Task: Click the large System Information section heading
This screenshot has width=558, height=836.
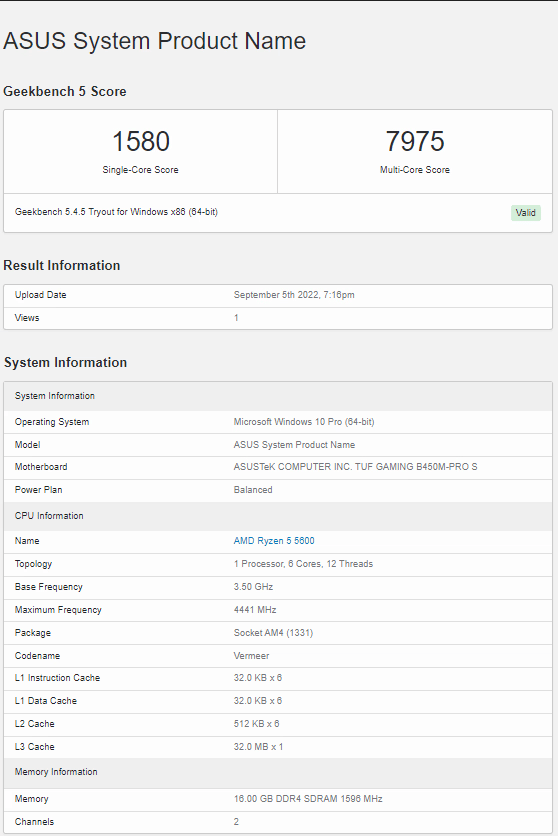Action: (66, 363)
